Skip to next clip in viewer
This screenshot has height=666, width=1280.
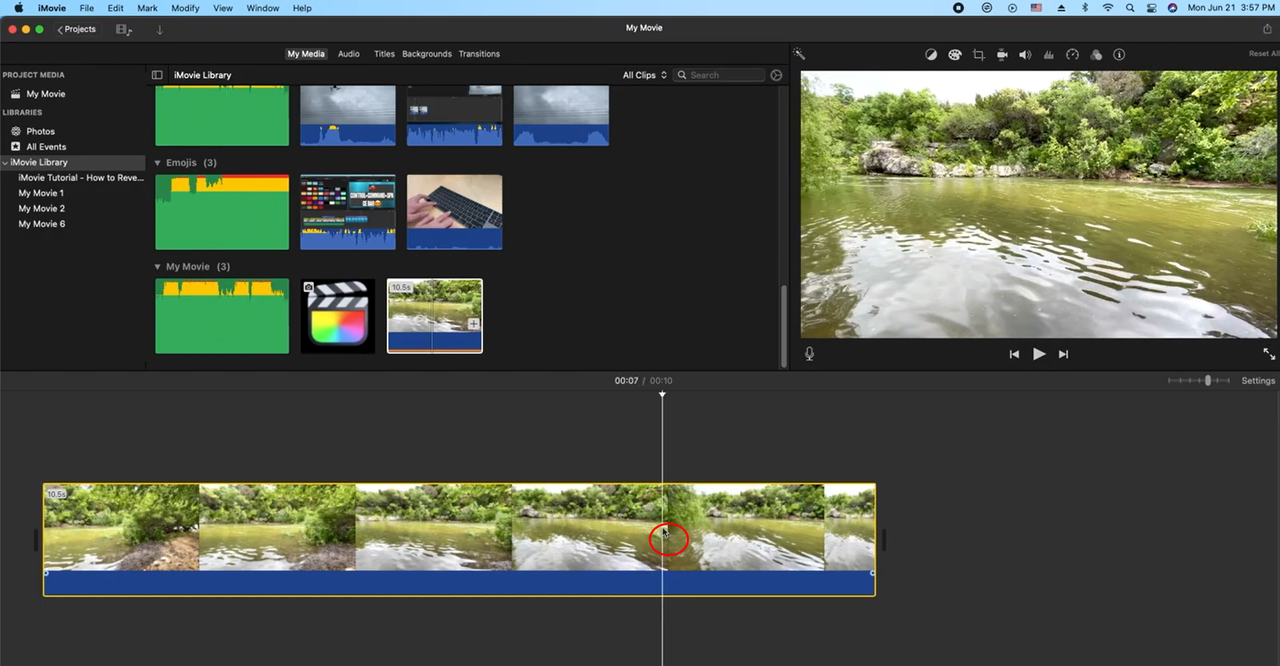point(1063,354)
